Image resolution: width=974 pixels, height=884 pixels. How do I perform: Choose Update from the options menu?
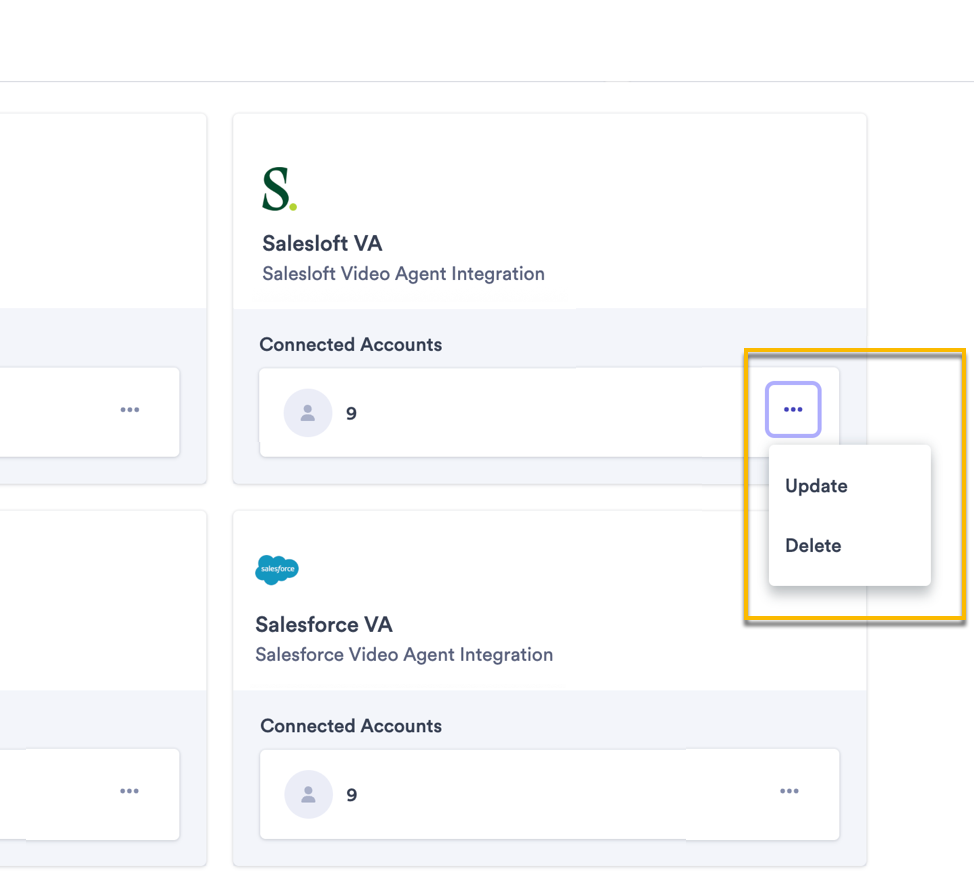click(816, 486)
